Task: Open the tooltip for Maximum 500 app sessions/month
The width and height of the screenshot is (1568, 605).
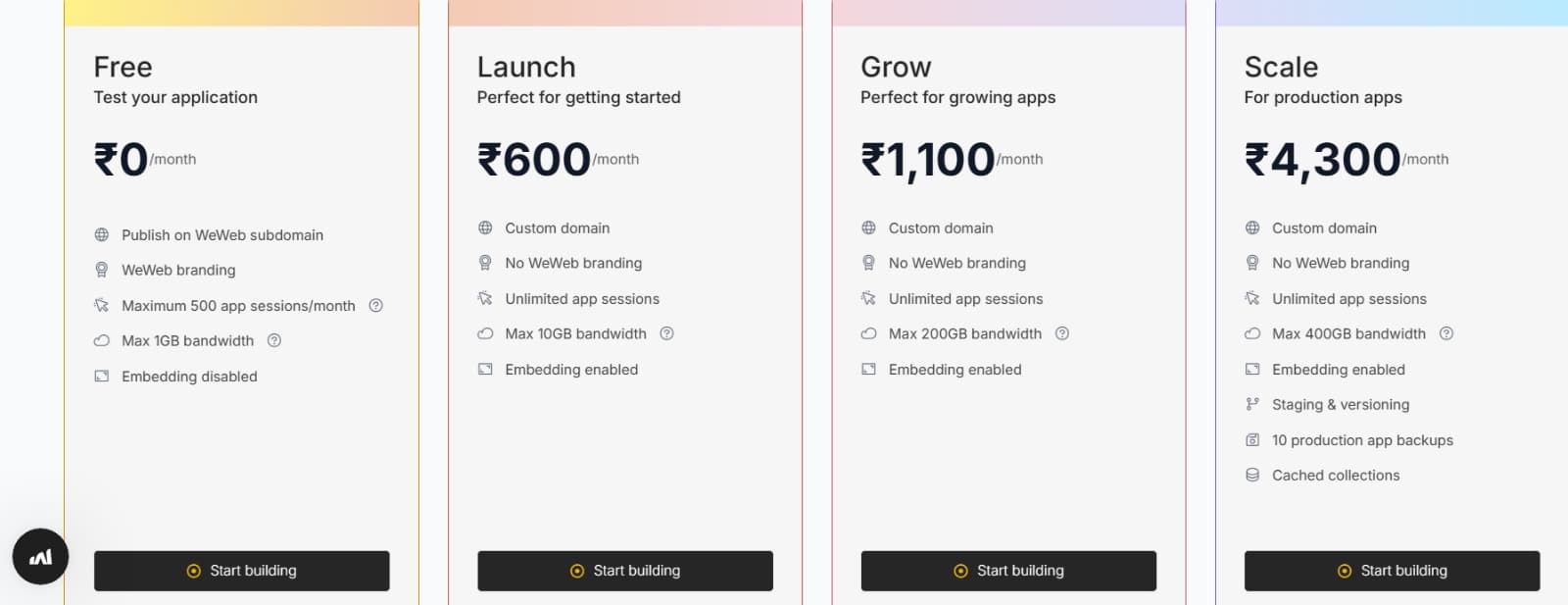Action: click(375, 305)
